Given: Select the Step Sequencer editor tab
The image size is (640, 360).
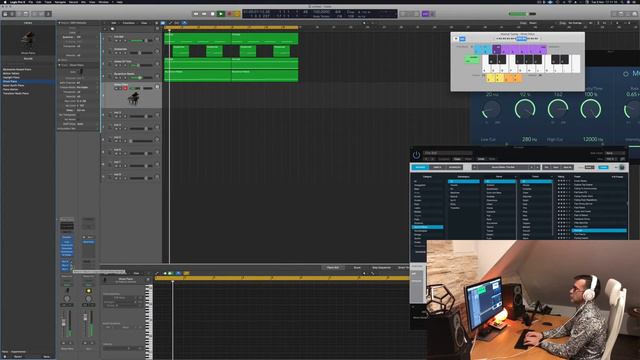Looking at the screenshot, I should pyautogui.click(x=381, y=268).
